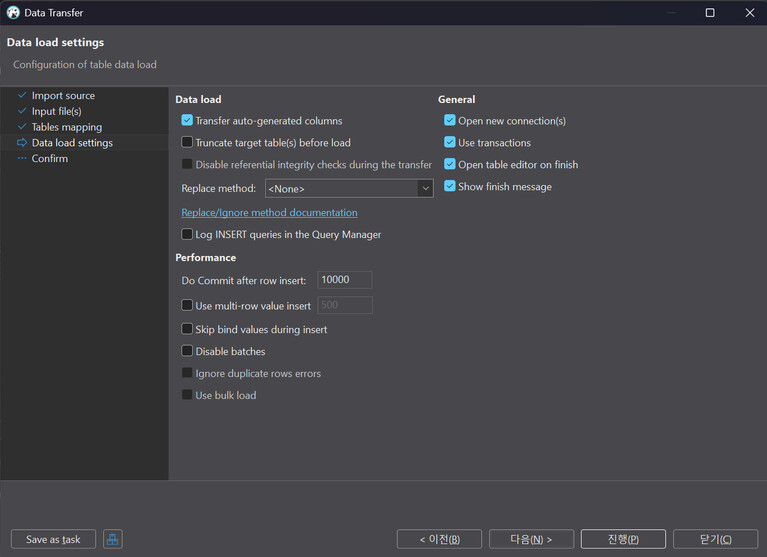Close the Data Transfer dialog window

750,13
